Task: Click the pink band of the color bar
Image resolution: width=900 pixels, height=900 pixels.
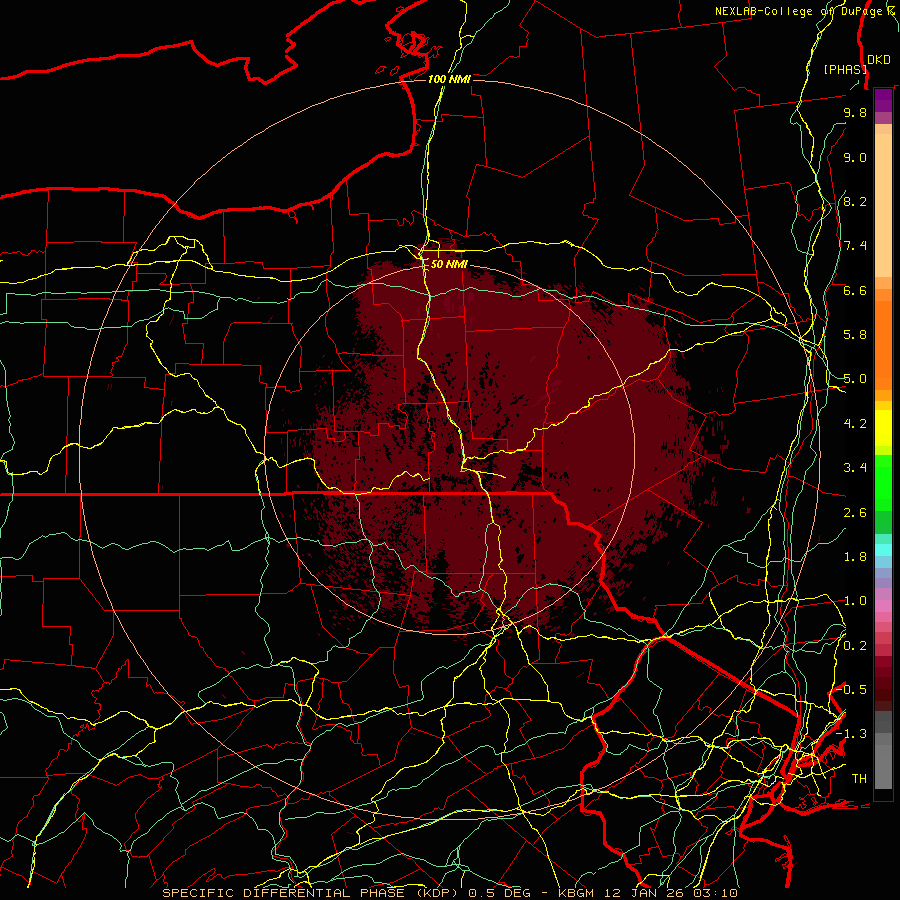Action: [x=883, y=606]
